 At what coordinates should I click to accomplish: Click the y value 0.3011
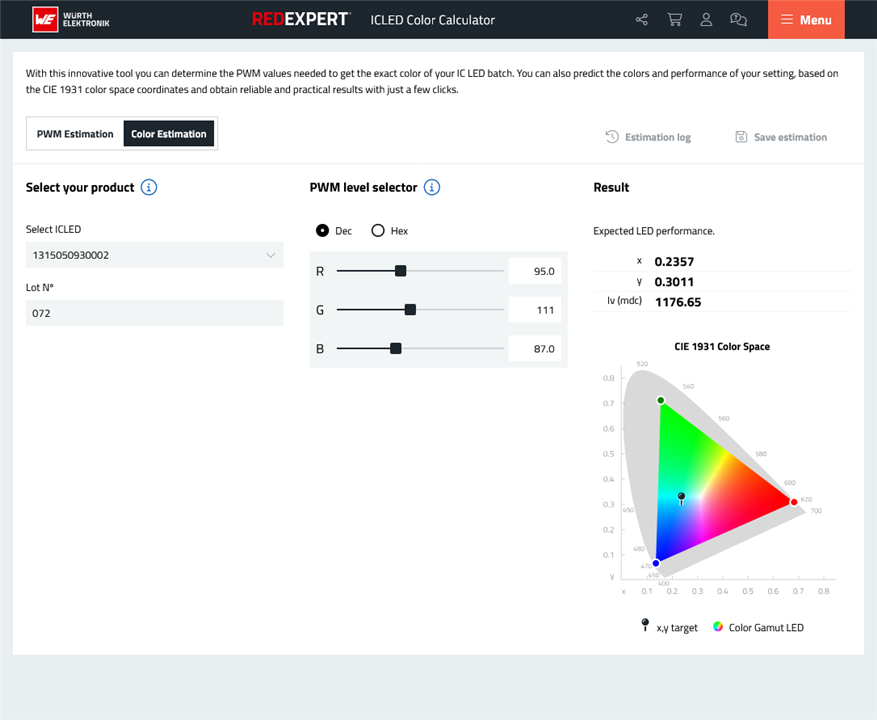(674, 282)
